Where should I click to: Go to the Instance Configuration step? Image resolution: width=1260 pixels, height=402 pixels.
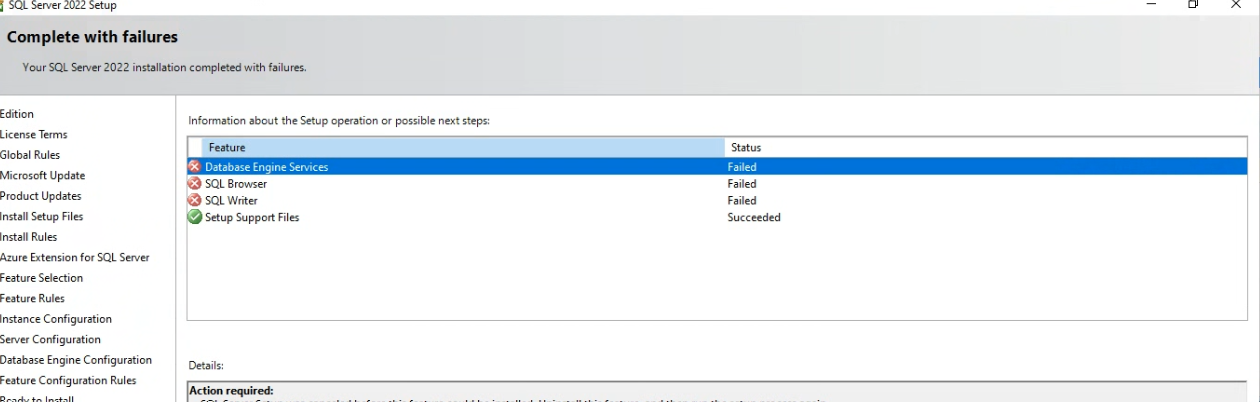coord(56,319)
